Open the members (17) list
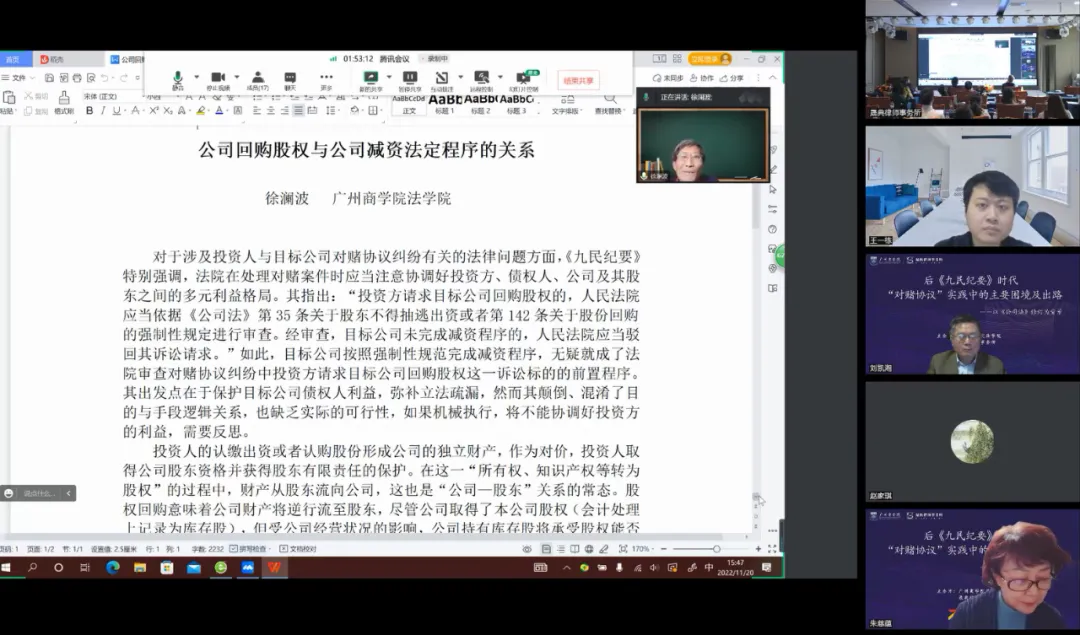Image resolution: width=1080 pixels, height=635 pixels. (x=258, y=79)
